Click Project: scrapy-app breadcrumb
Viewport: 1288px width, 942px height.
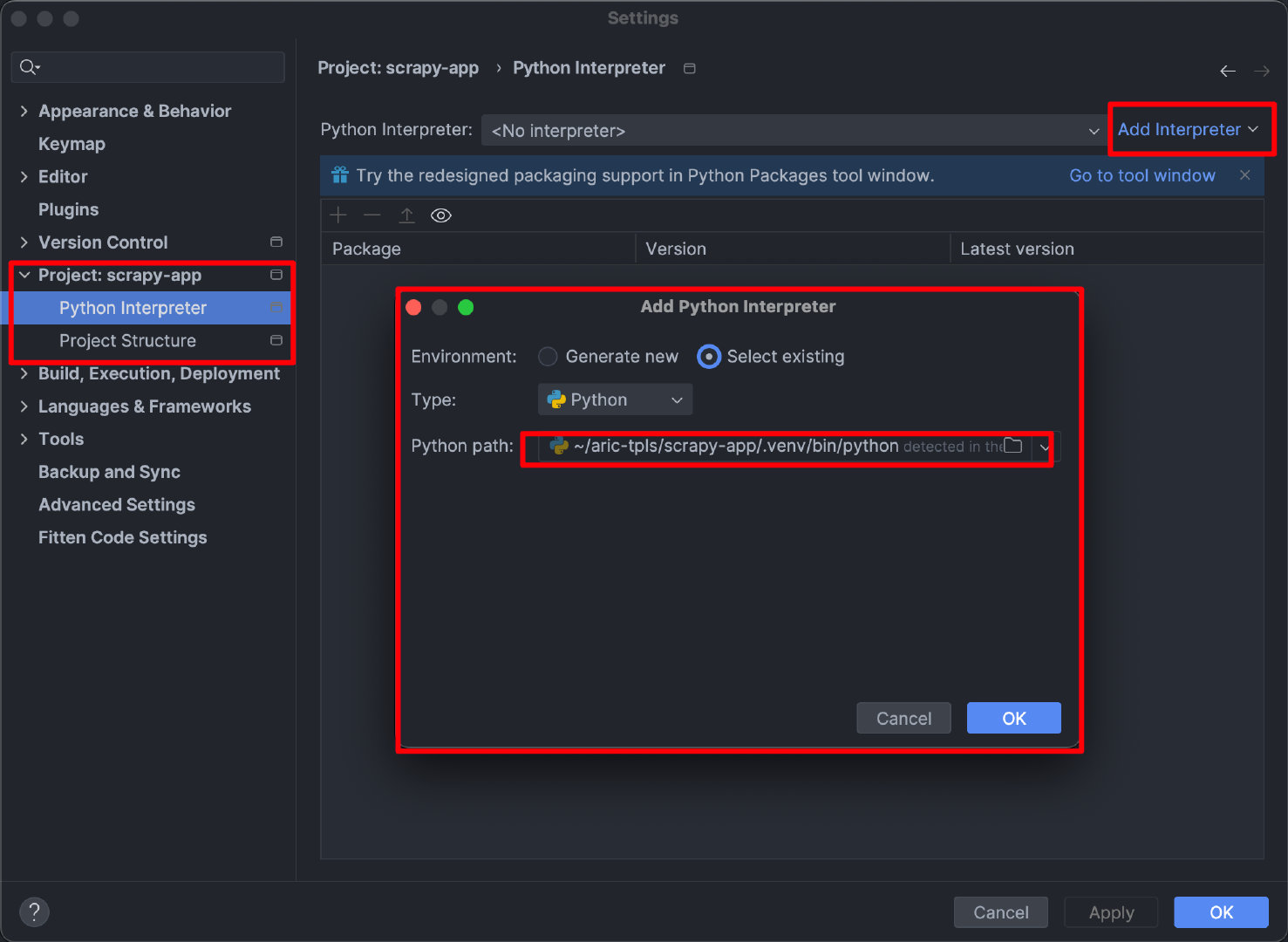[x=398, y=68]
